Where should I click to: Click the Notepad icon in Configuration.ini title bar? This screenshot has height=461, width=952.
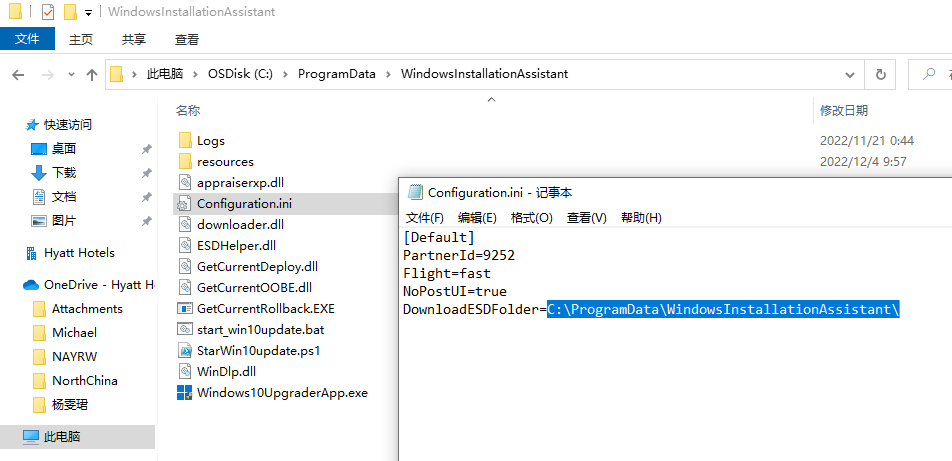click(x=415, y=192)
